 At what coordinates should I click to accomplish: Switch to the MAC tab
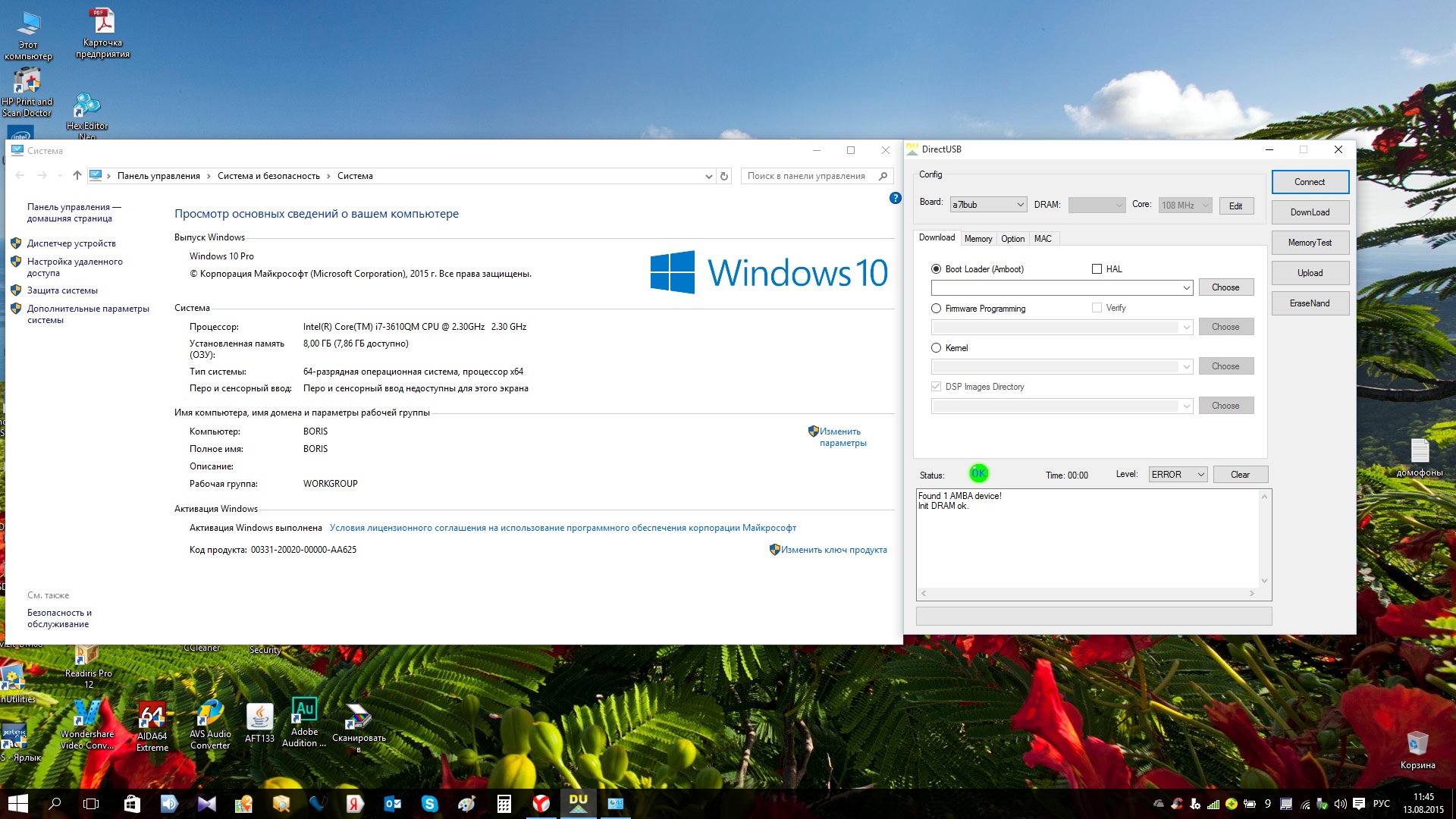pyautogui.click(x=1043, y=239)
